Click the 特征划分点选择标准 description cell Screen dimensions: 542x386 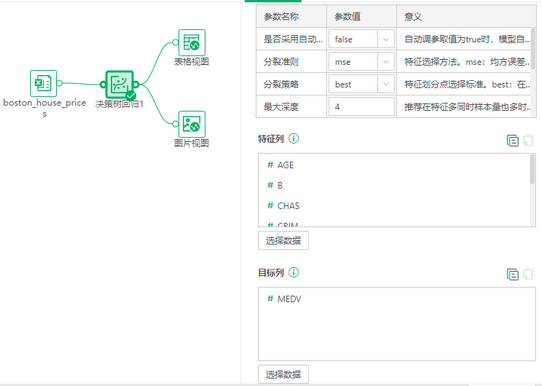coord(464,84)
